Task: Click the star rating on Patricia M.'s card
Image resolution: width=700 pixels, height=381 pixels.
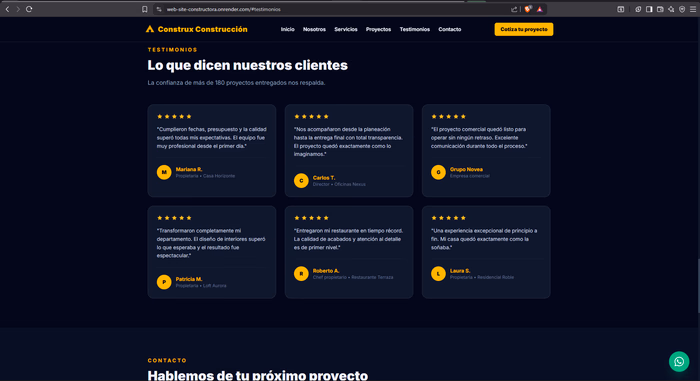Action: pos(174,218)
